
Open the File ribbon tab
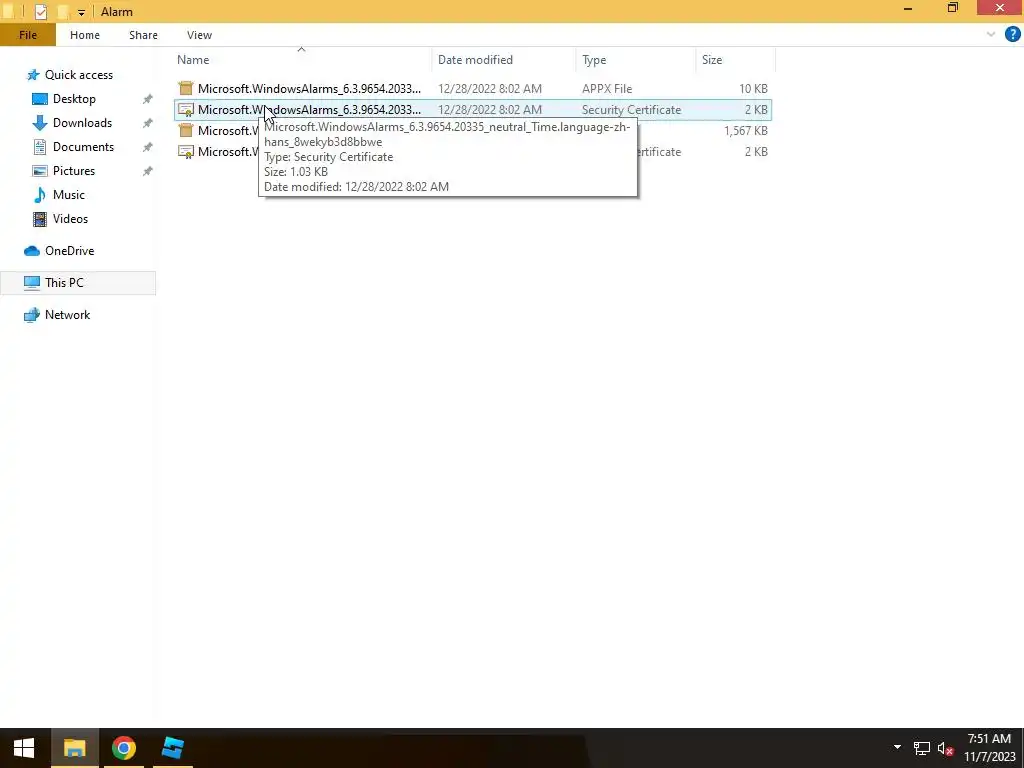pyautogui.click(x=28, y=35)
